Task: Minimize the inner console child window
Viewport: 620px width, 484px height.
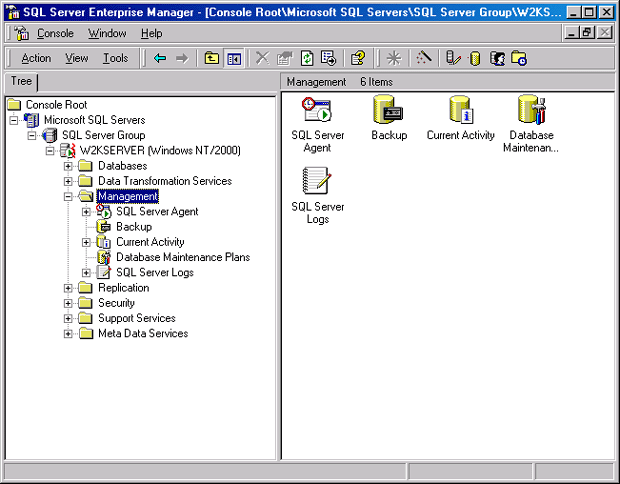Action: coord(571,32)
